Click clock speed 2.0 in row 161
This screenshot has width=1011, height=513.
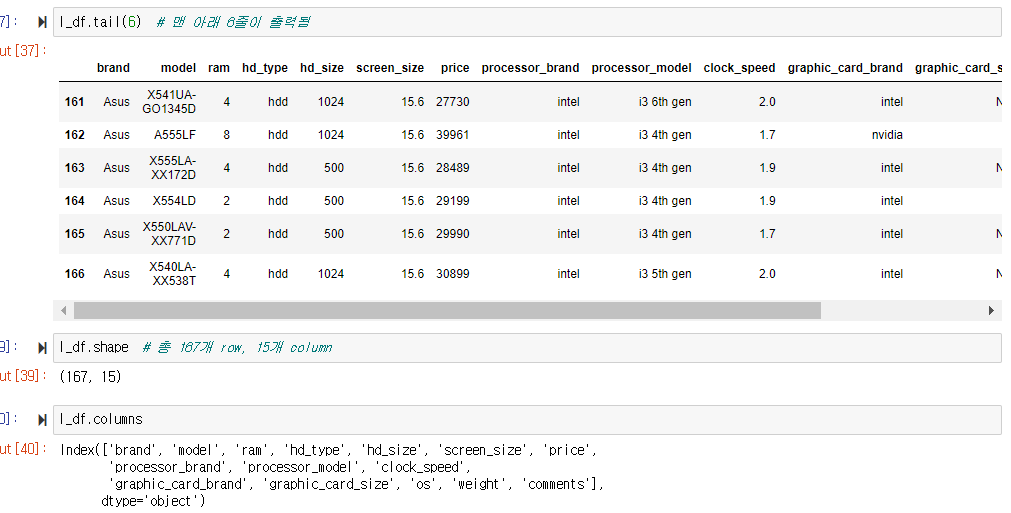tap(767, 102)
